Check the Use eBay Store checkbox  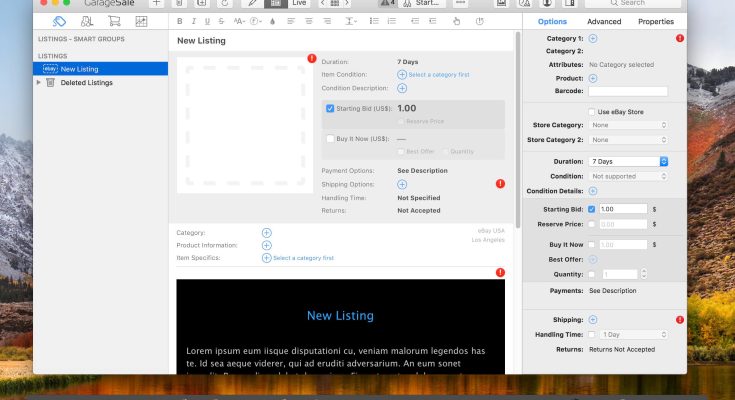(x=592, y=111)
